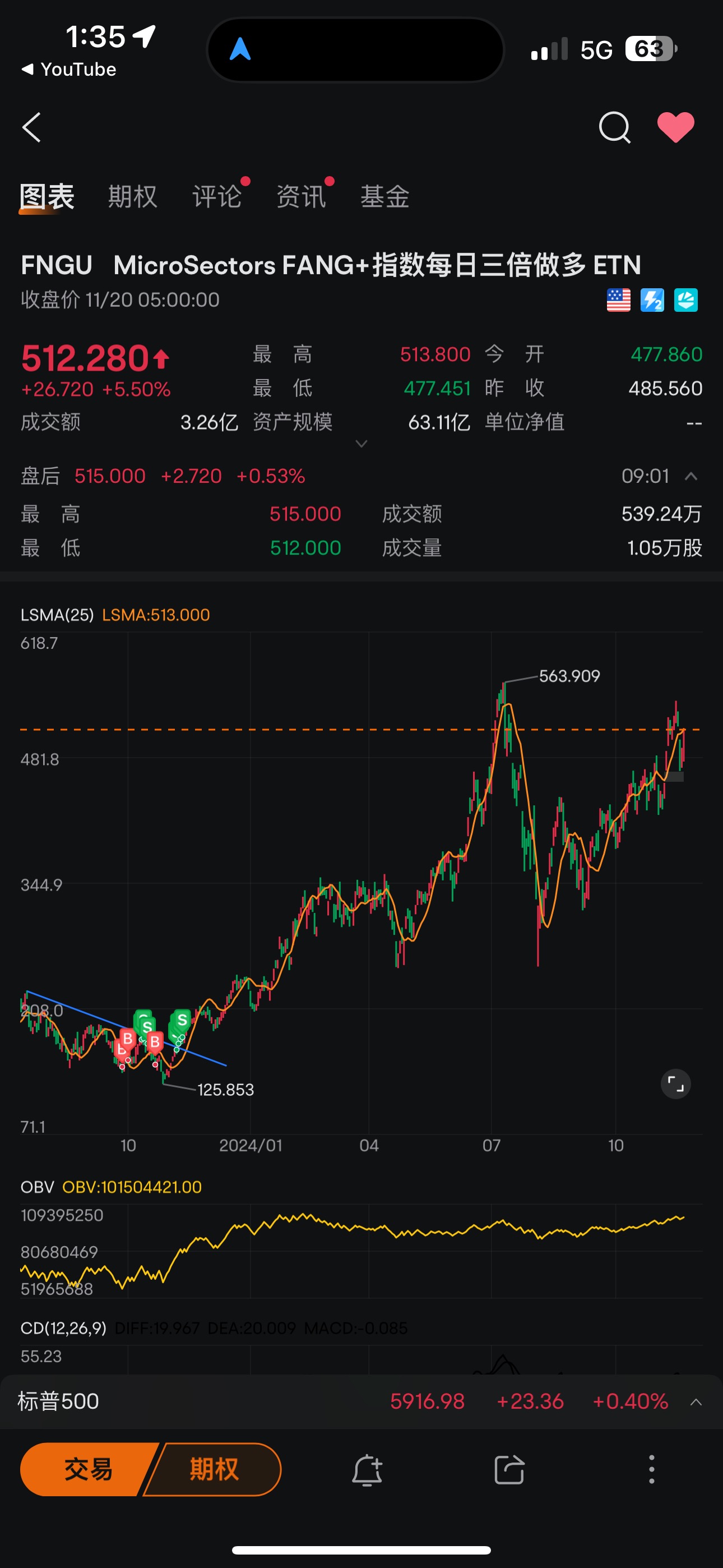This screenshot has height=1568, width=723.
Task: Expand the index bar with up chevron
Action: click(x=696, y=1402)
